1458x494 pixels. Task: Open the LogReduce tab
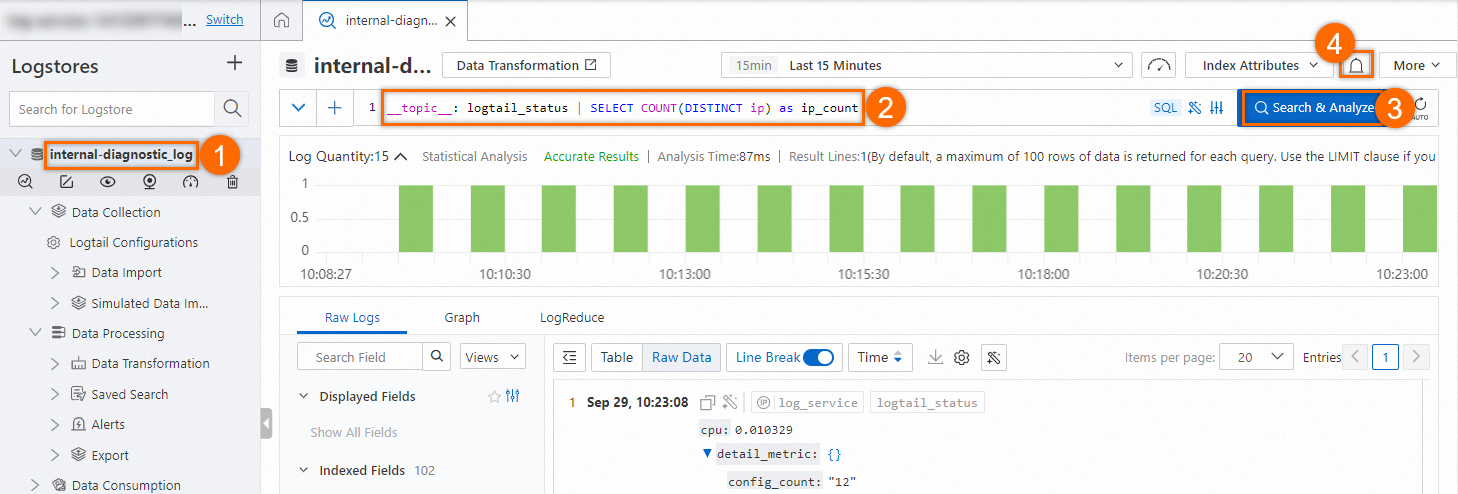click(572, 317)
